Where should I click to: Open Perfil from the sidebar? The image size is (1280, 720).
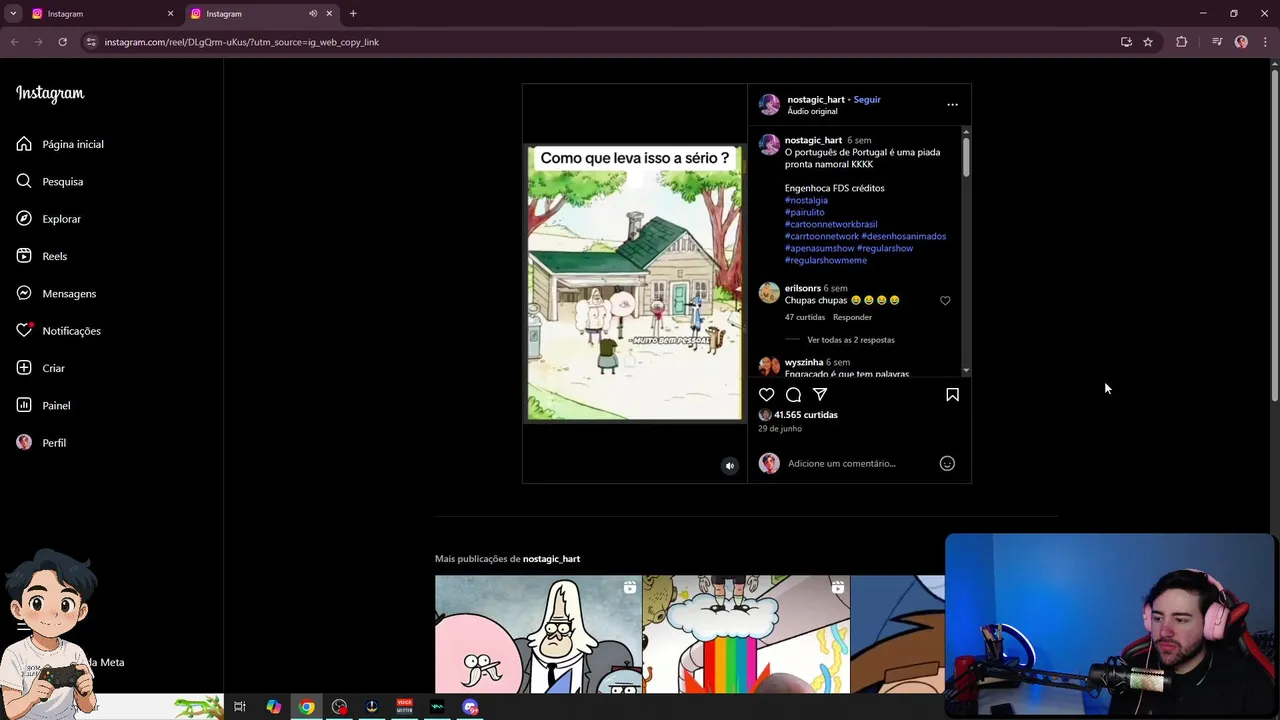pos(42,443)
